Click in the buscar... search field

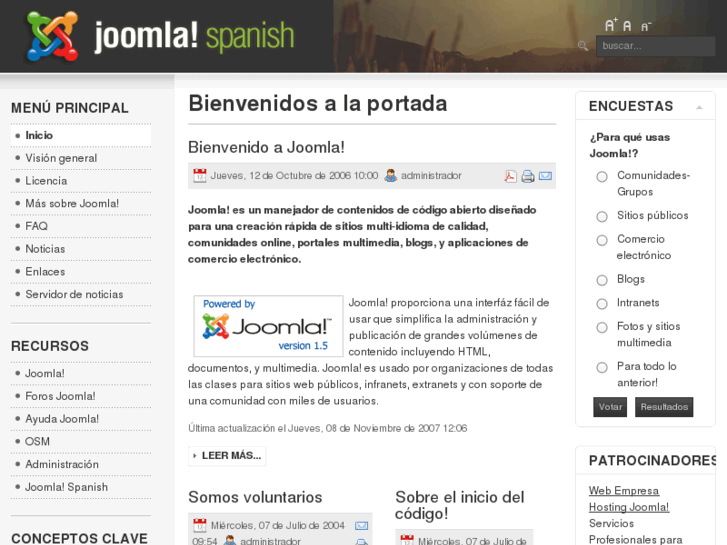[655, 46]
